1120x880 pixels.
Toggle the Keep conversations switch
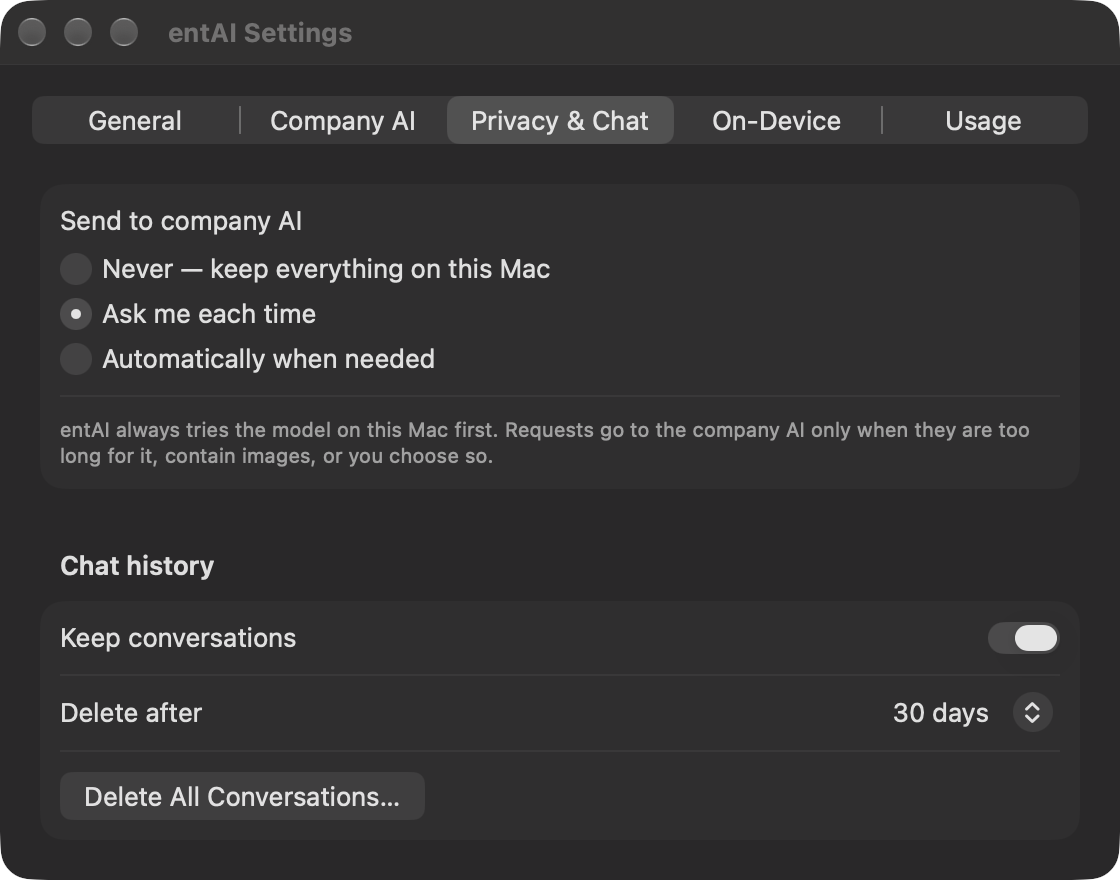1024,638
